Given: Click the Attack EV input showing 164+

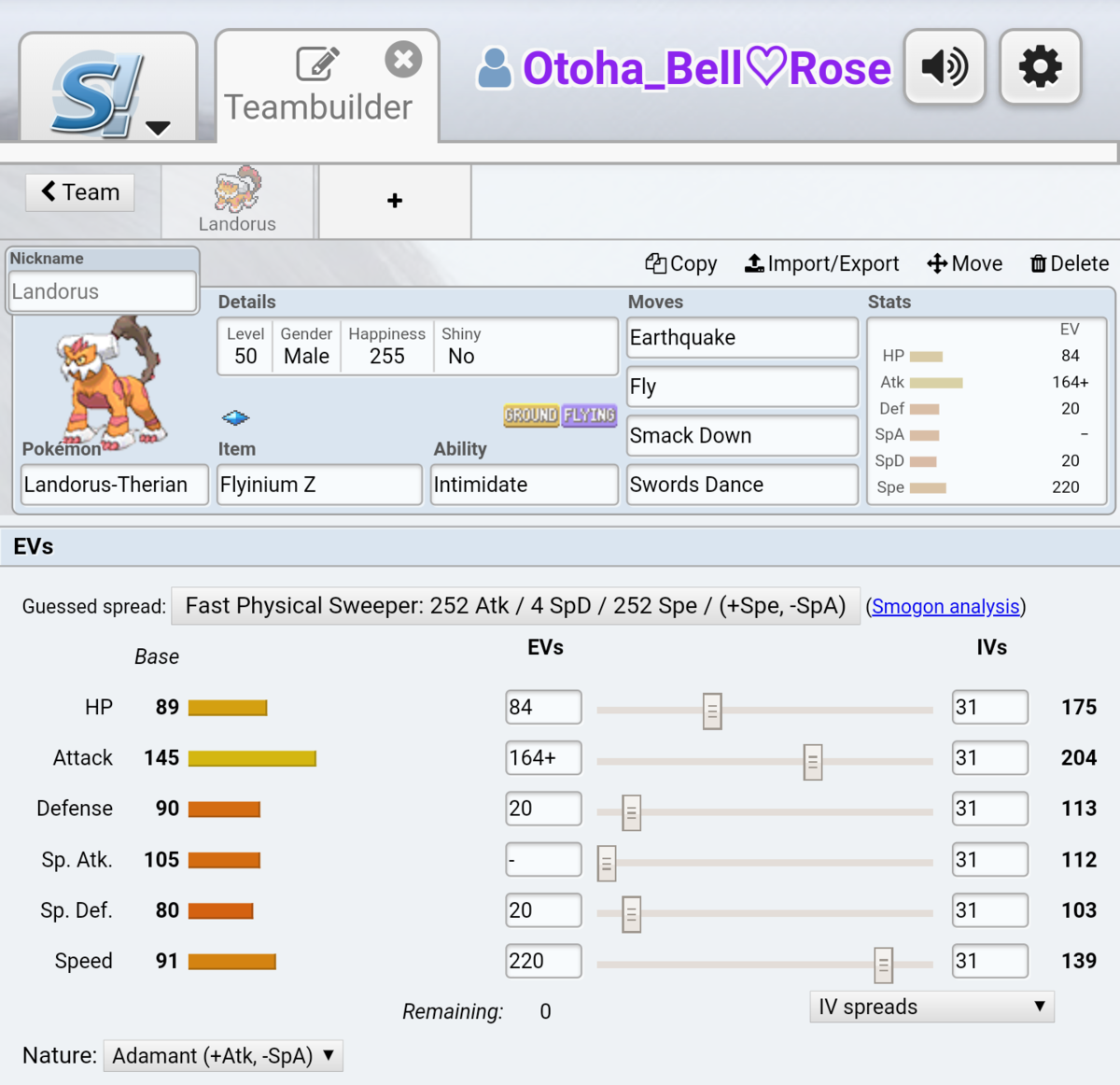Looking at the screenshot, I should pyautogui.click(x=543, y=757).
